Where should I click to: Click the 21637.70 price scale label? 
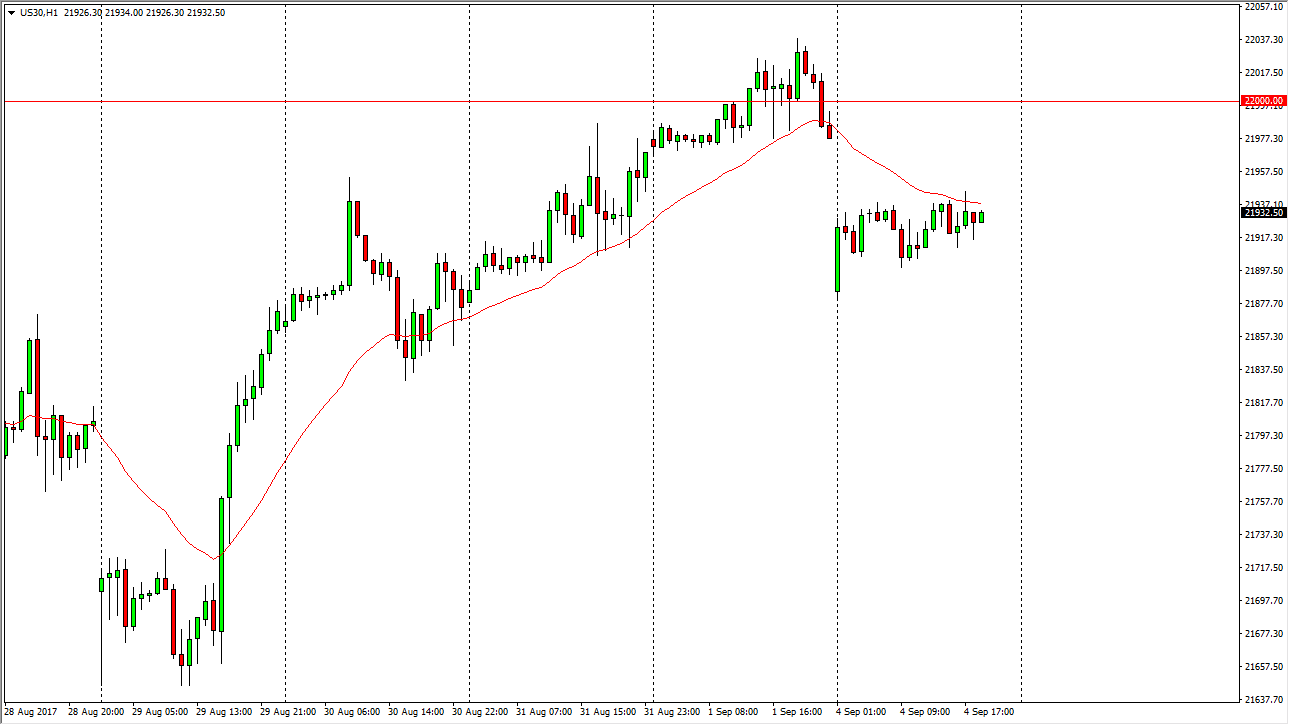(x=1264, y=699)
